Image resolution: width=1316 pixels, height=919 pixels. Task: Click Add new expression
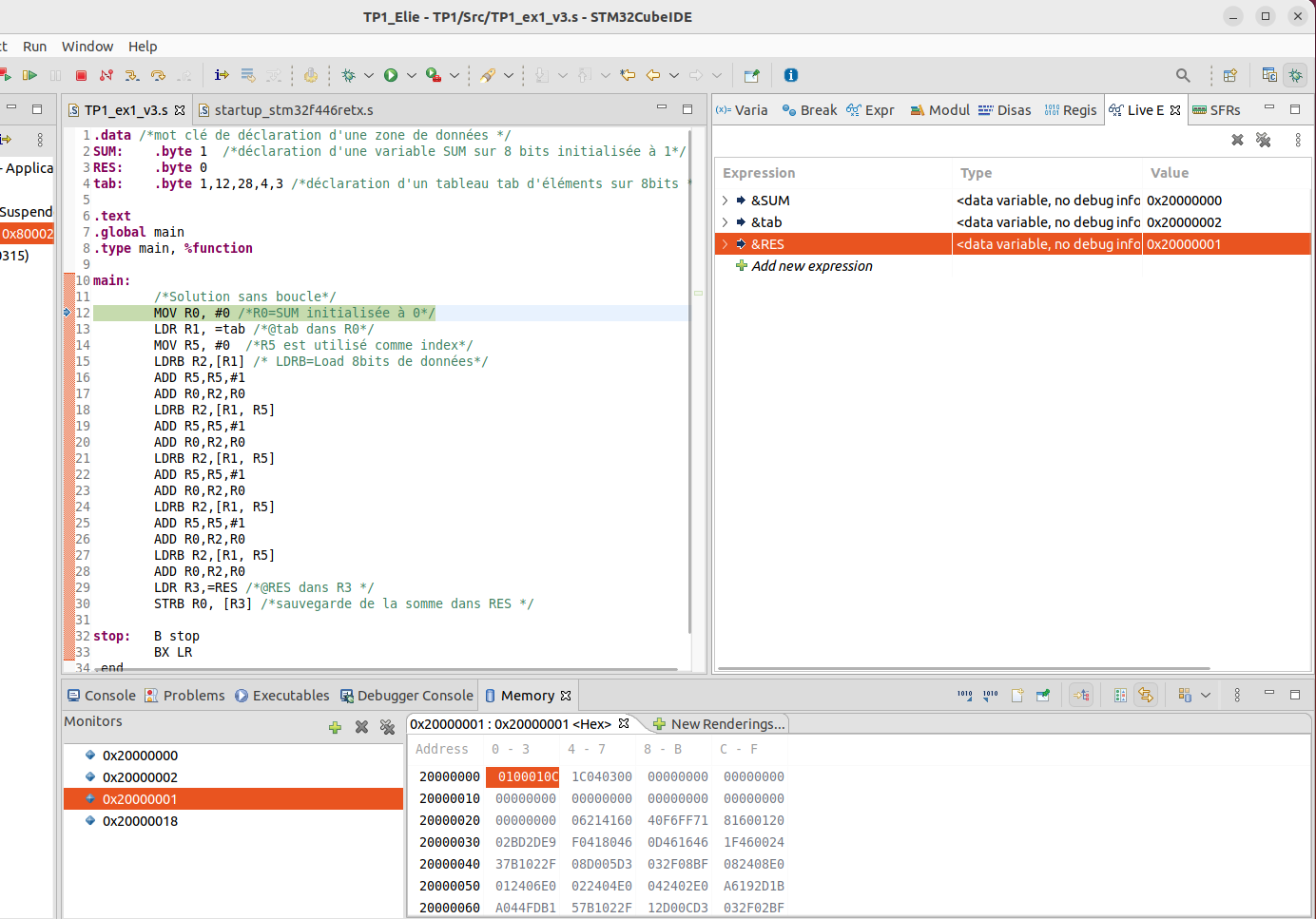click(x=811, y=266)
